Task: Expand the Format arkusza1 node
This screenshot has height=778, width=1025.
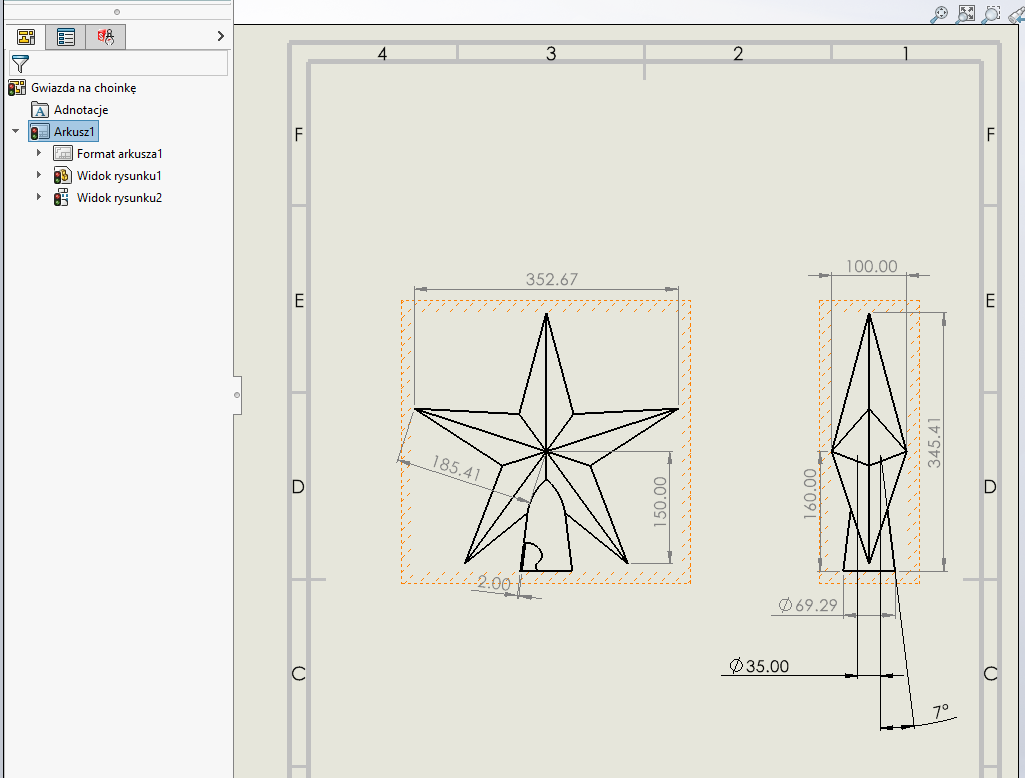Action: tap(39, 154)
